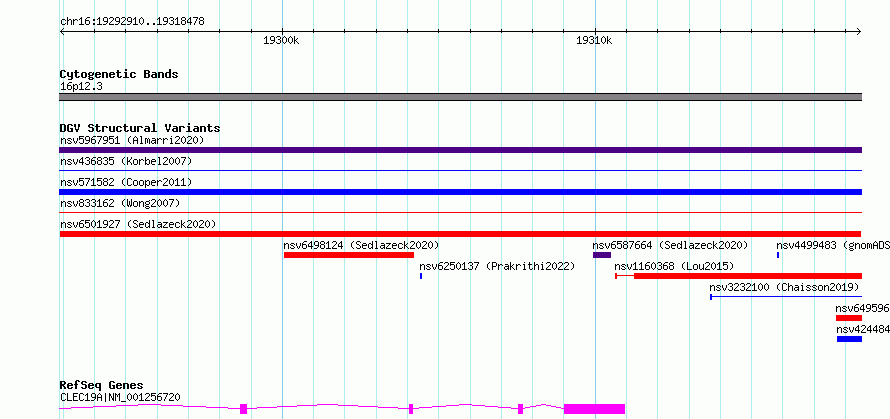The image size is (890, 419).
Task: Select the thick blue nsv571582 variant bar
Action: point(460,192)
